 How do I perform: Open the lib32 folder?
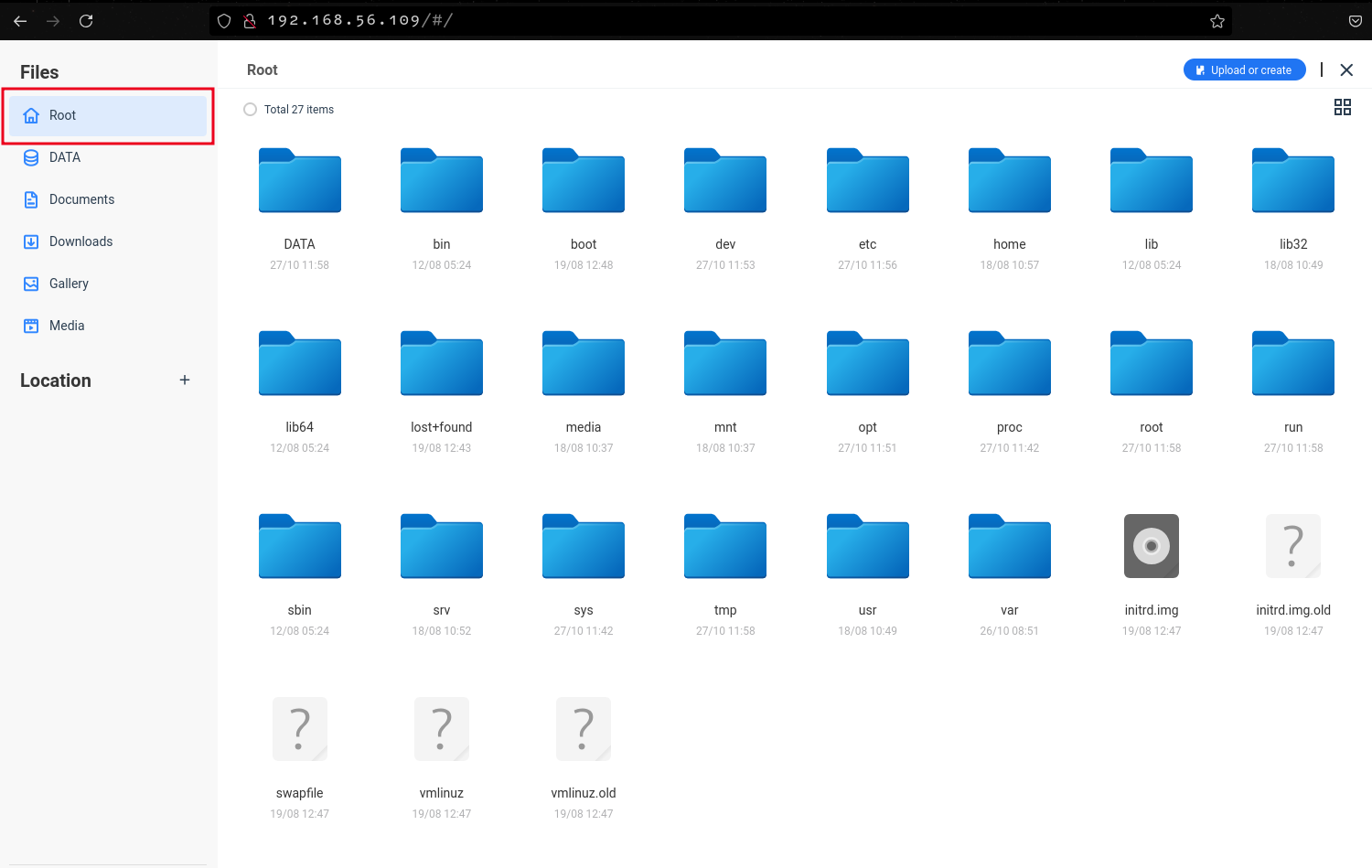(1293, 180)
